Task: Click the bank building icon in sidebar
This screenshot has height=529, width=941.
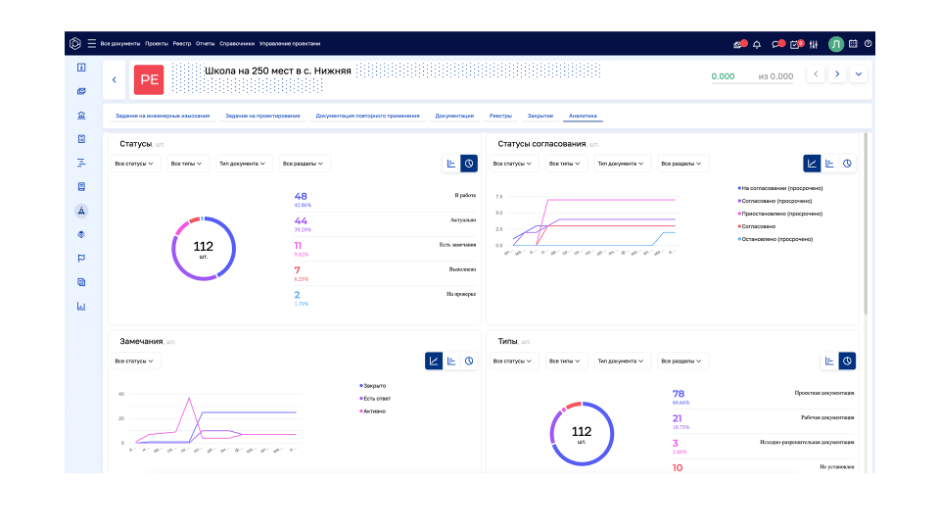Action: (x=81, y=115)
